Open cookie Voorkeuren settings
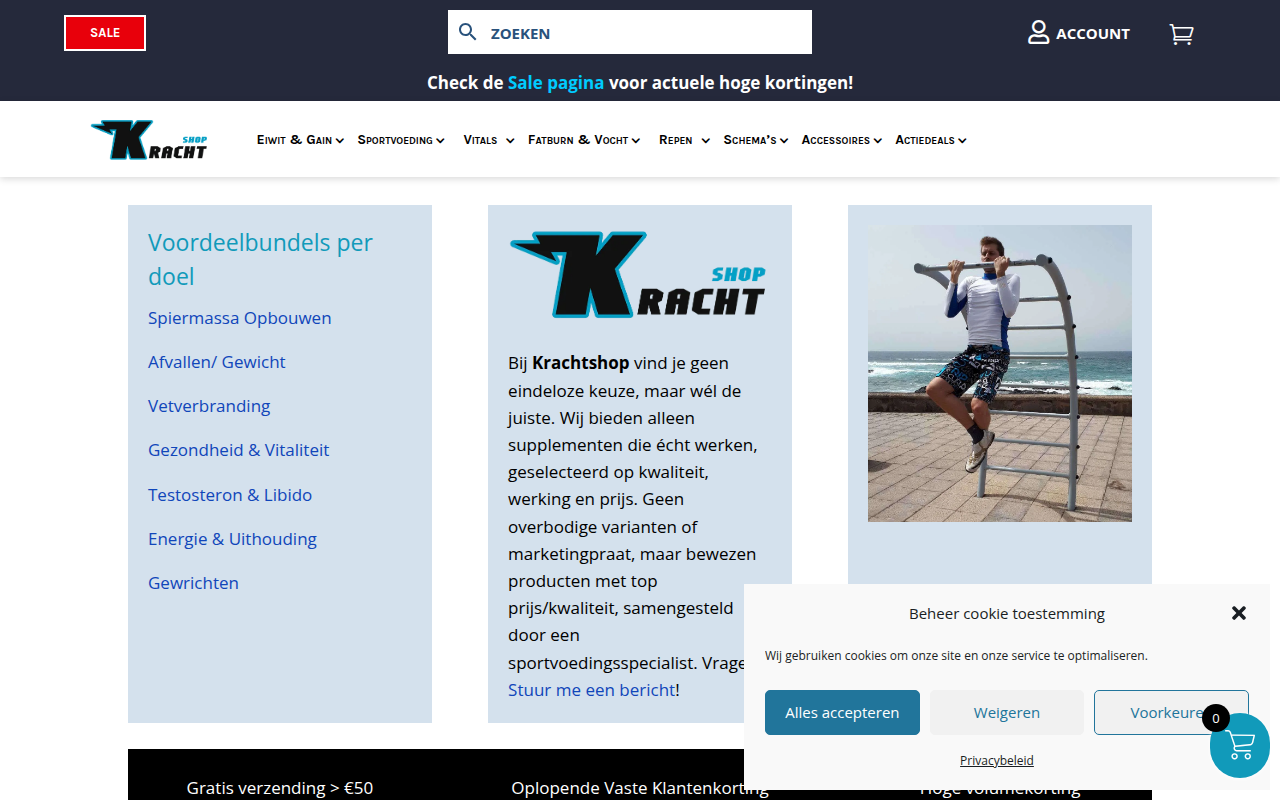1280x800 pixels. click(1171, 713)
